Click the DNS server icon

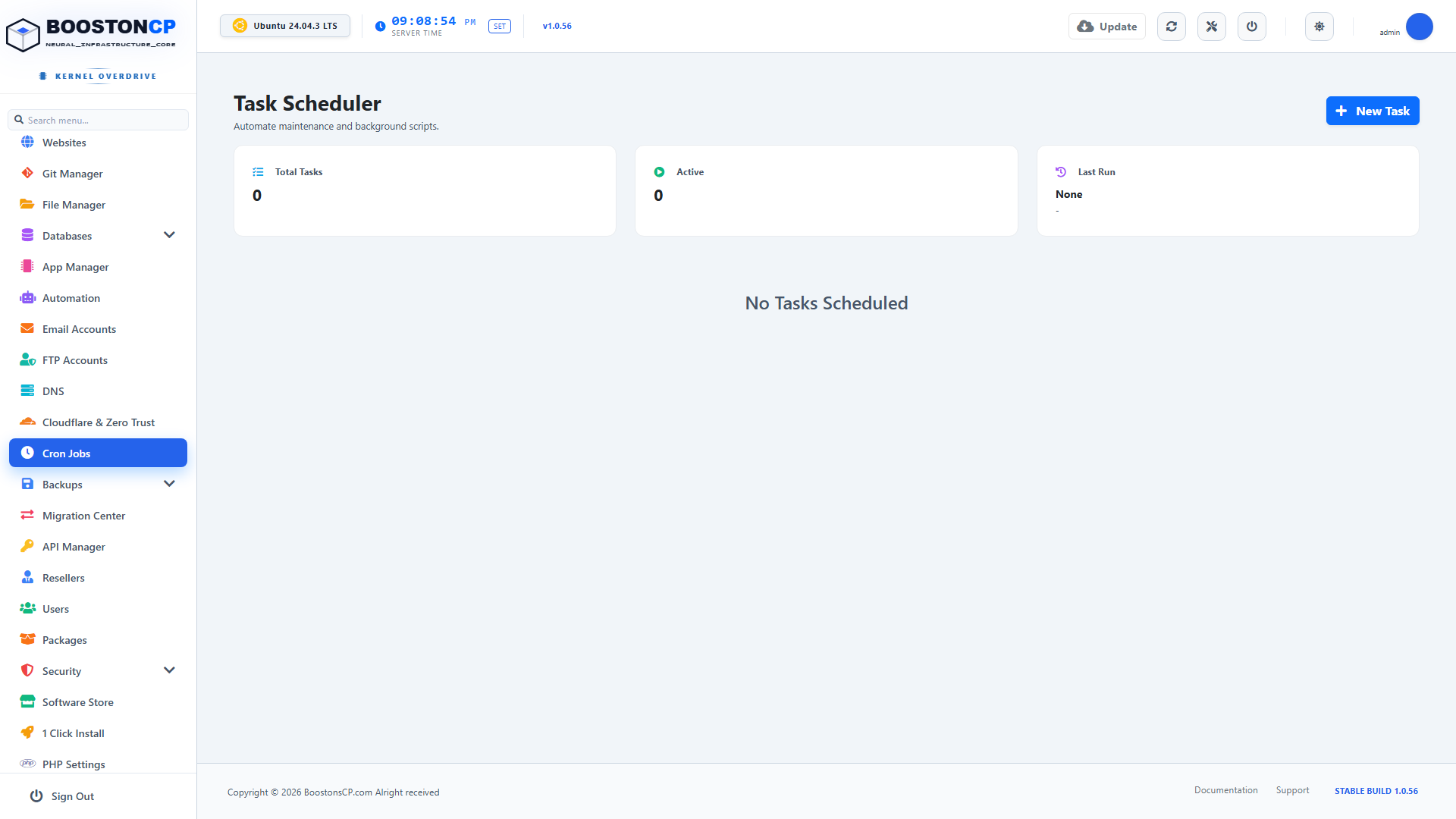click(27, 391)
